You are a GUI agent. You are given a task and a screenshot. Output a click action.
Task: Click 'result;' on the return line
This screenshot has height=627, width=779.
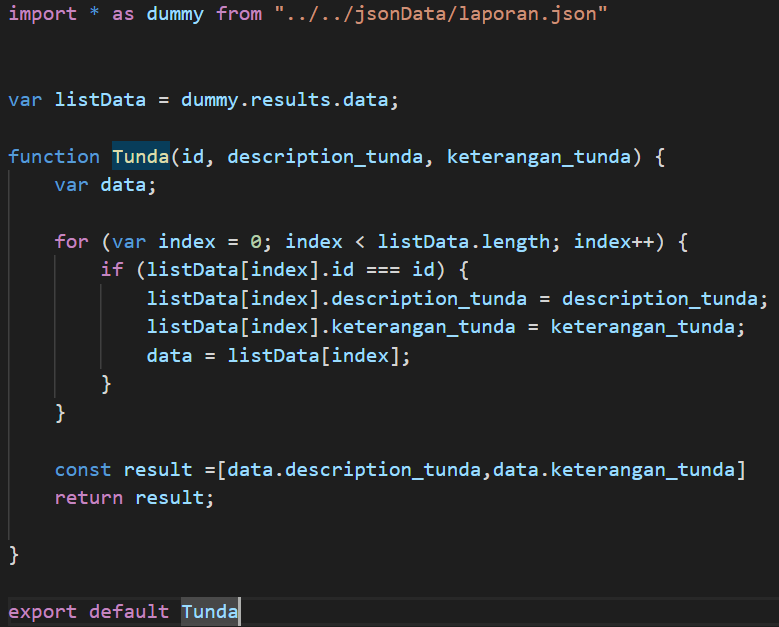(x=175, y=498)
